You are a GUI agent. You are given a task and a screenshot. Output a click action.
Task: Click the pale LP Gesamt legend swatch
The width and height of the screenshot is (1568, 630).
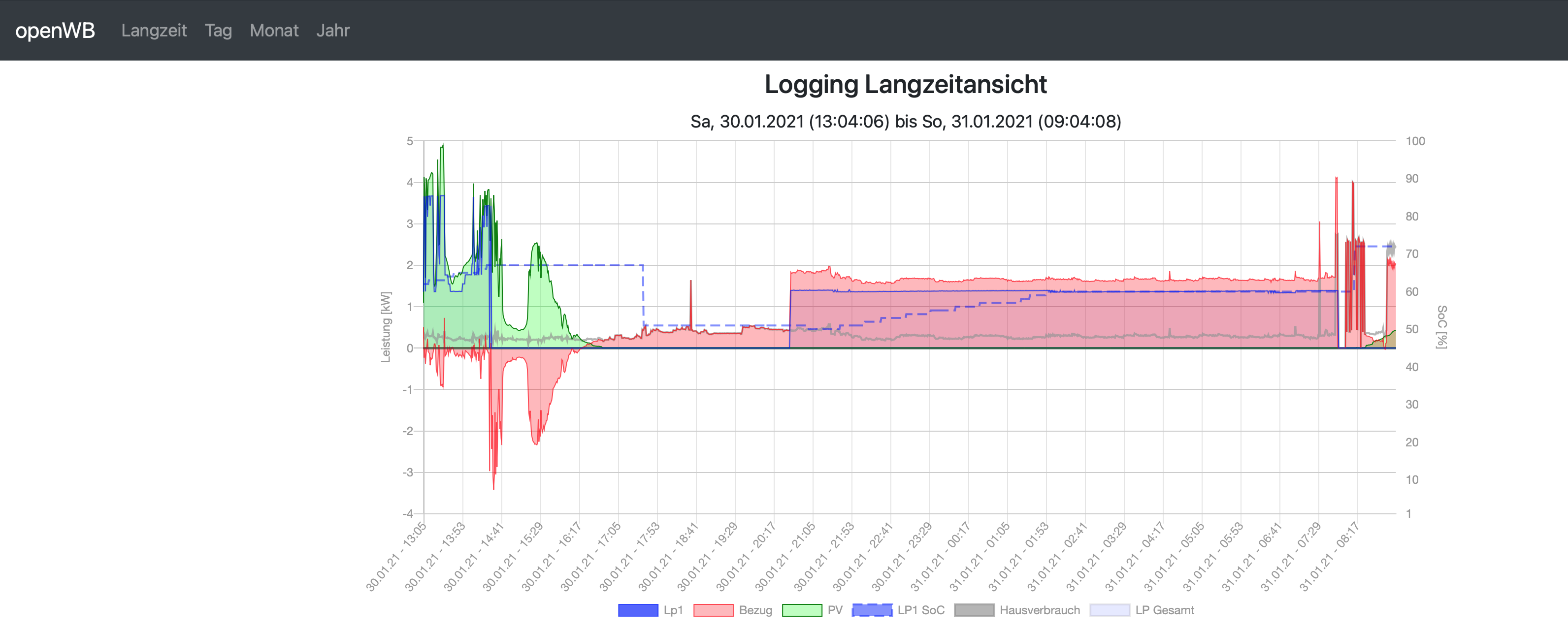pos(1110,610)
